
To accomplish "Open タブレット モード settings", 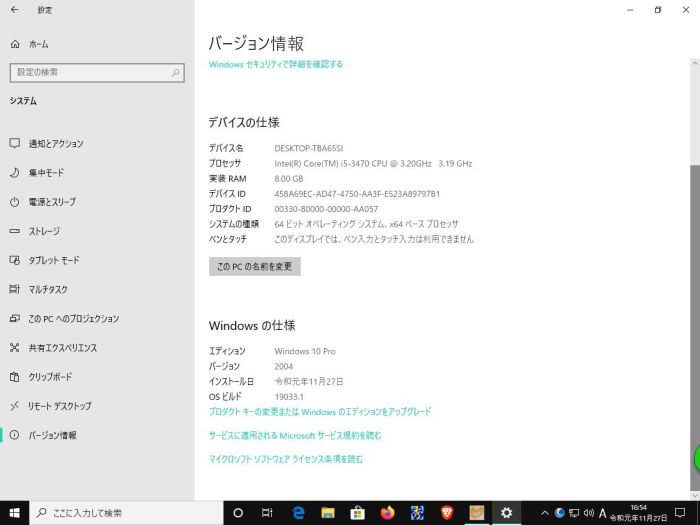I will [x=53, y=260].
